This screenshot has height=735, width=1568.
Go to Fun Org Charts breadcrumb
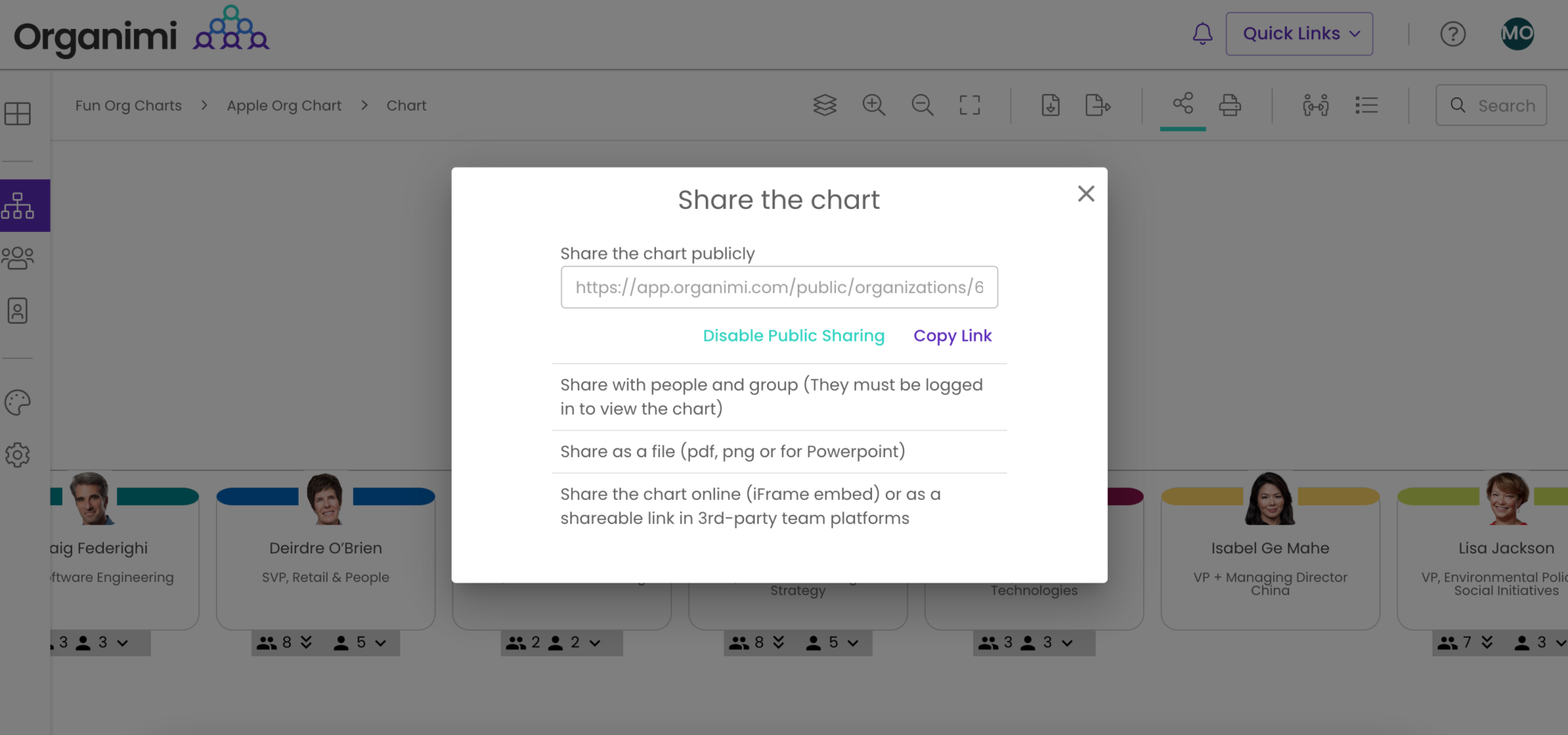(x=128, y=105)
